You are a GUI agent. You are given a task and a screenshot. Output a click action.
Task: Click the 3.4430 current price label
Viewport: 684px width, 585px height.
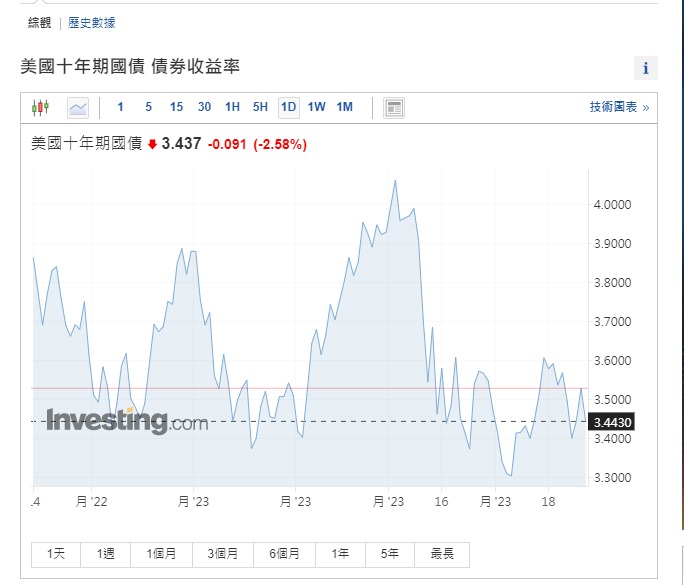(612, 422)
